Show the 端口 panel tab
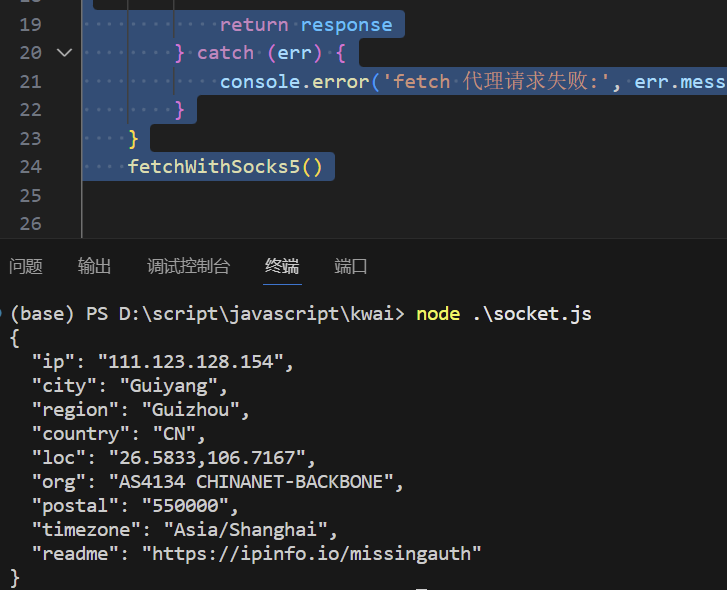Viewport: 727px width, 590px height. tap(351, 266)
